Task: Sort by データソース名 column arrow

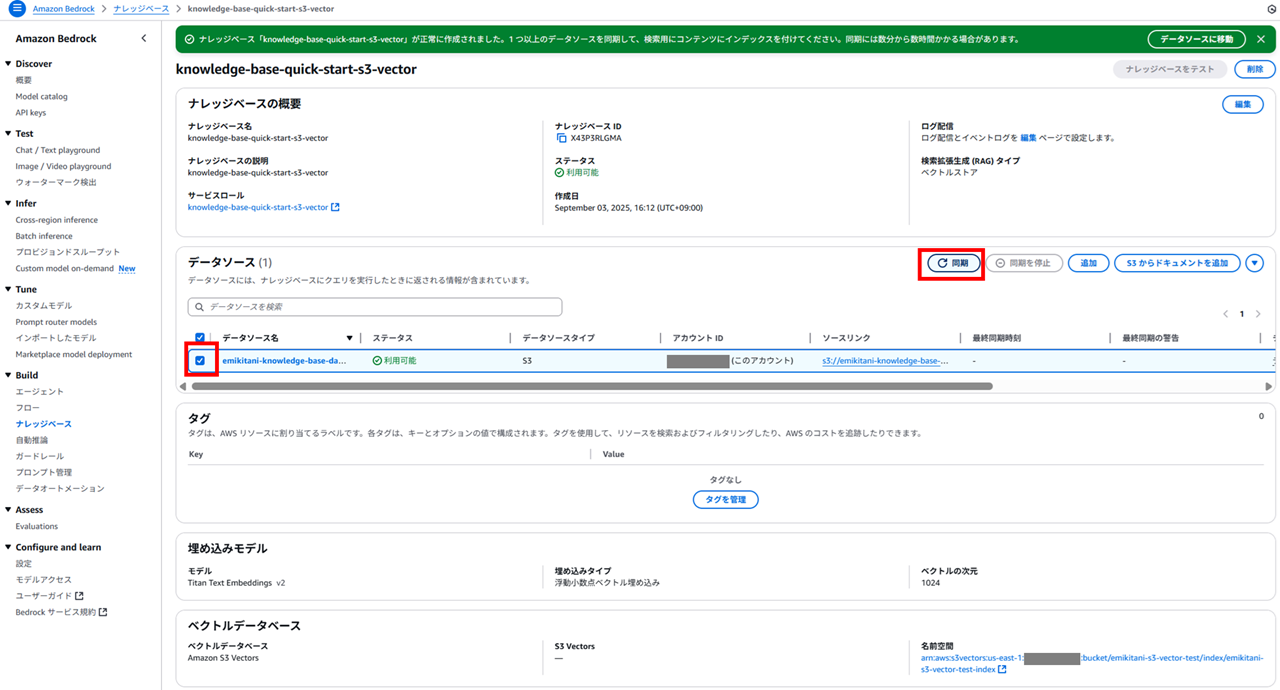Action: click(349, 338)
